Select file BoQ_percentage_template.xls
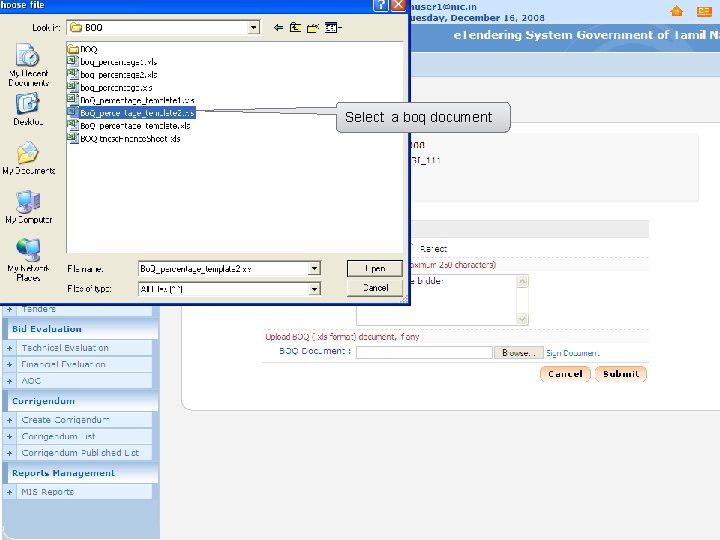The height and width of the screenshot is (540, 720). [x=129, y=125]
